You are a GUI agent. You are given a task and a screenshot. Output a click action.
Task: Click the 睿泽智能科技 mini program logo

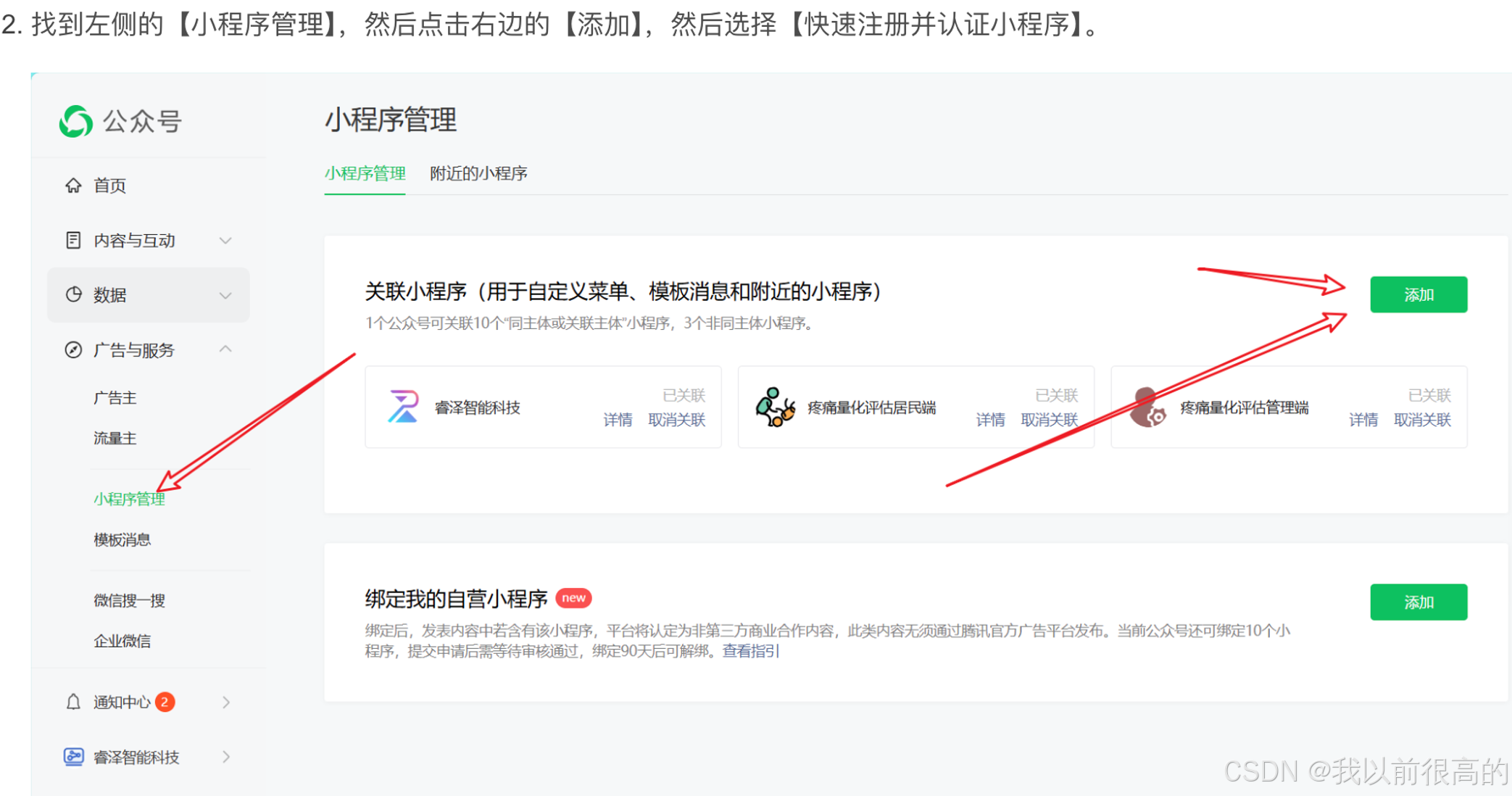point(403,407)
